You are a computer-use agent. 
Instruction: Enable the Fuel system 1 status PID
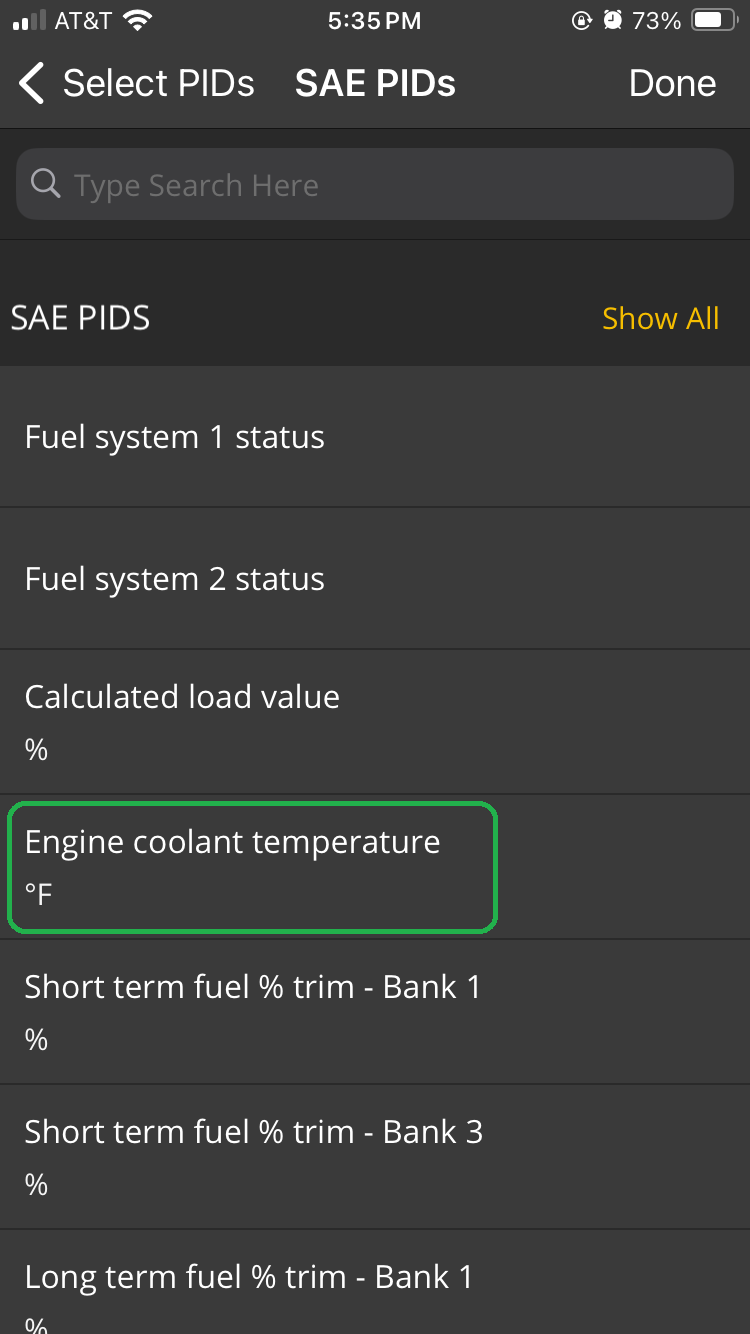coord(375,436)
